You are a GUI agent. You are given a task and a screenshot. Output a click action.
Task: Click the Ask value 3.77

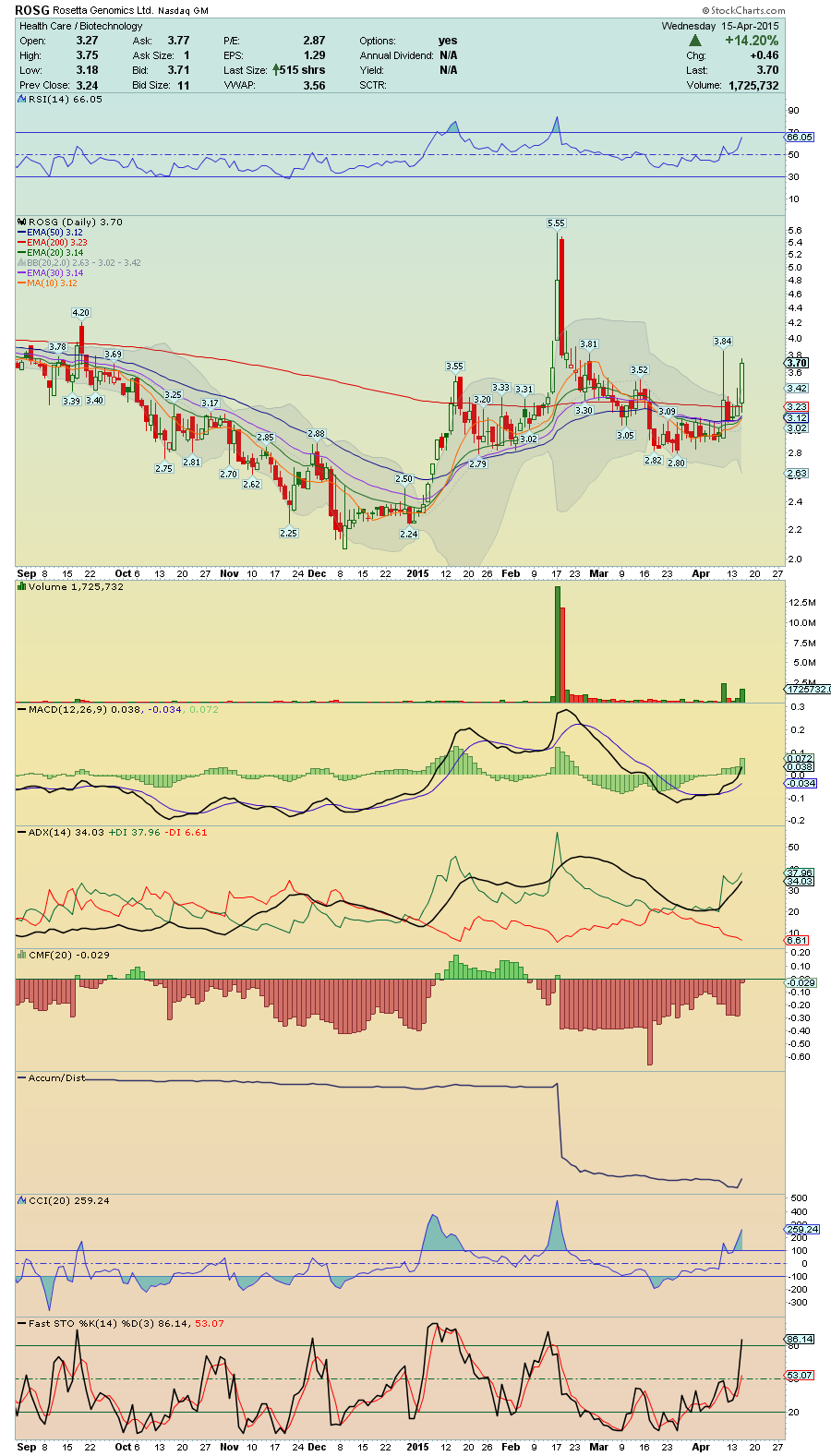pyautogui.click(x=178, y=41)
